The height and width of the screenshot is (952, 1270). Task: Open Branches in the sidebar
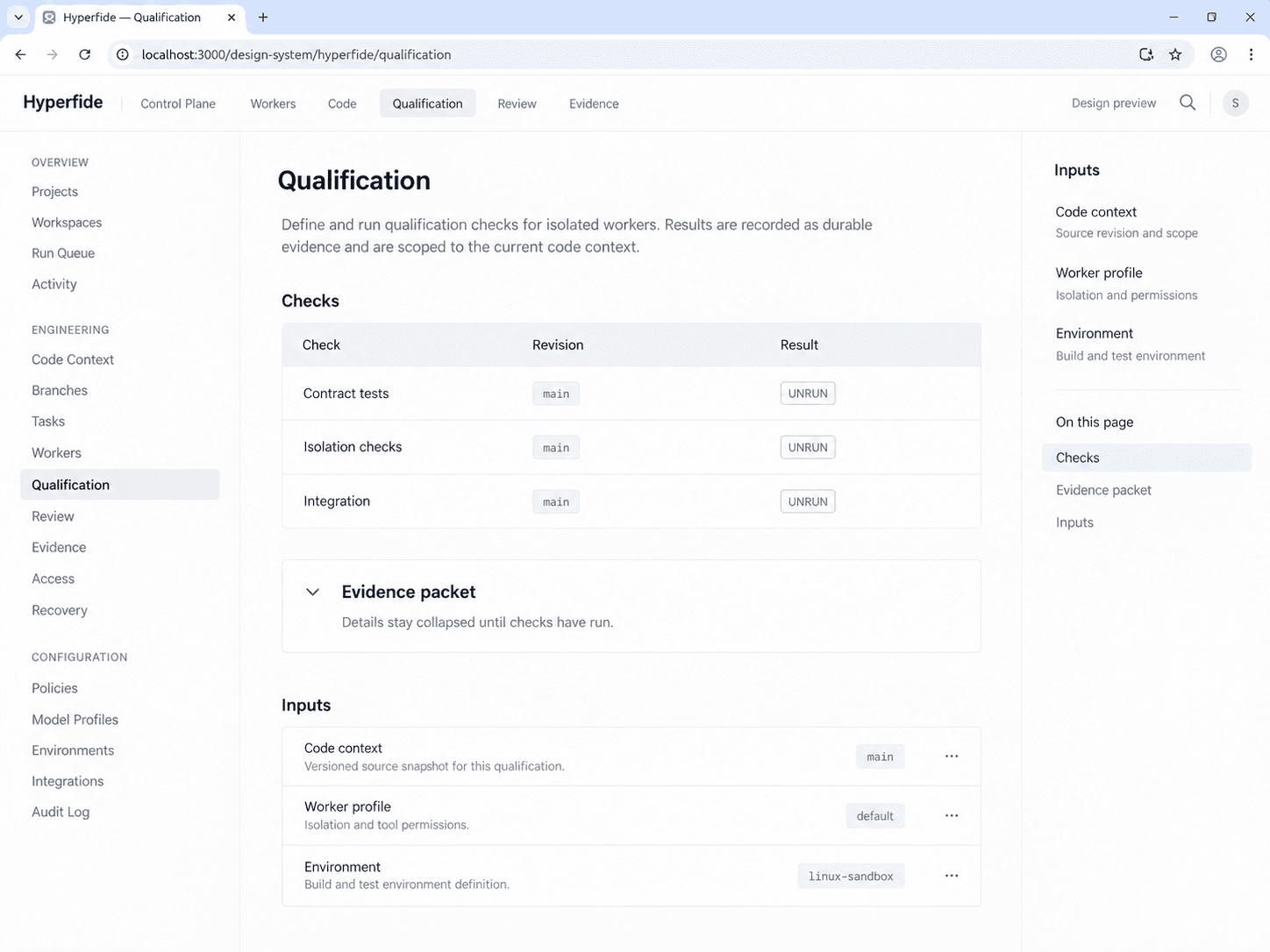[x=60, y=391]
